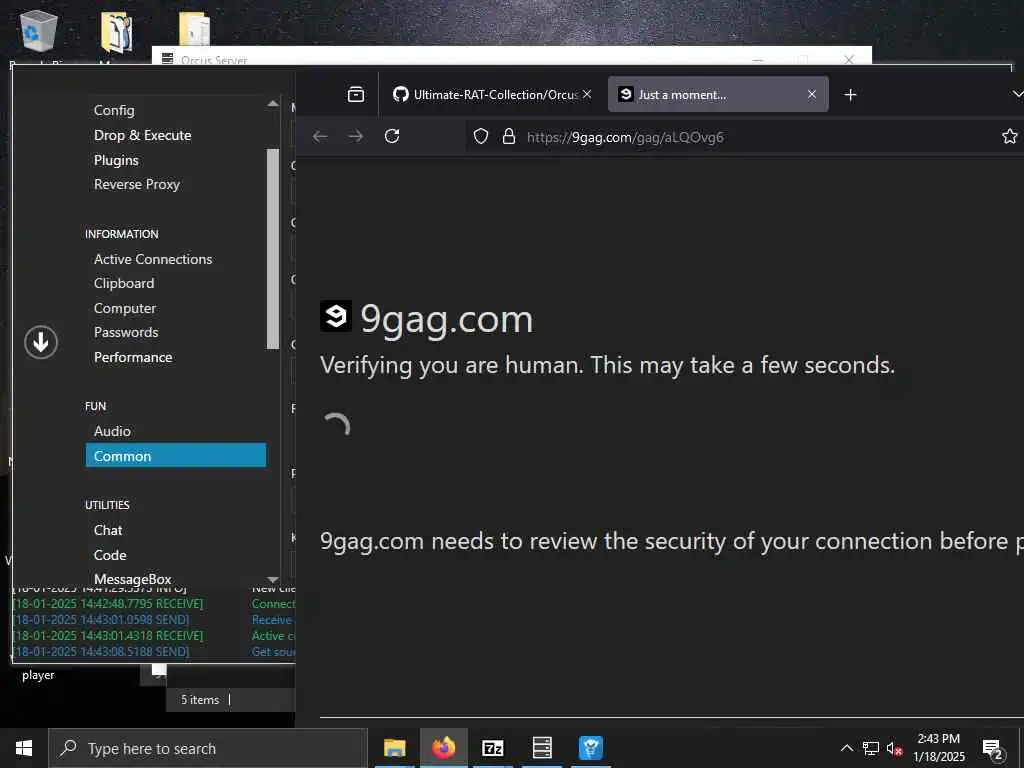This screenshot has height=768, width=1024.
Task: Select the second desktop folder icon
Action: coord(117,32)
